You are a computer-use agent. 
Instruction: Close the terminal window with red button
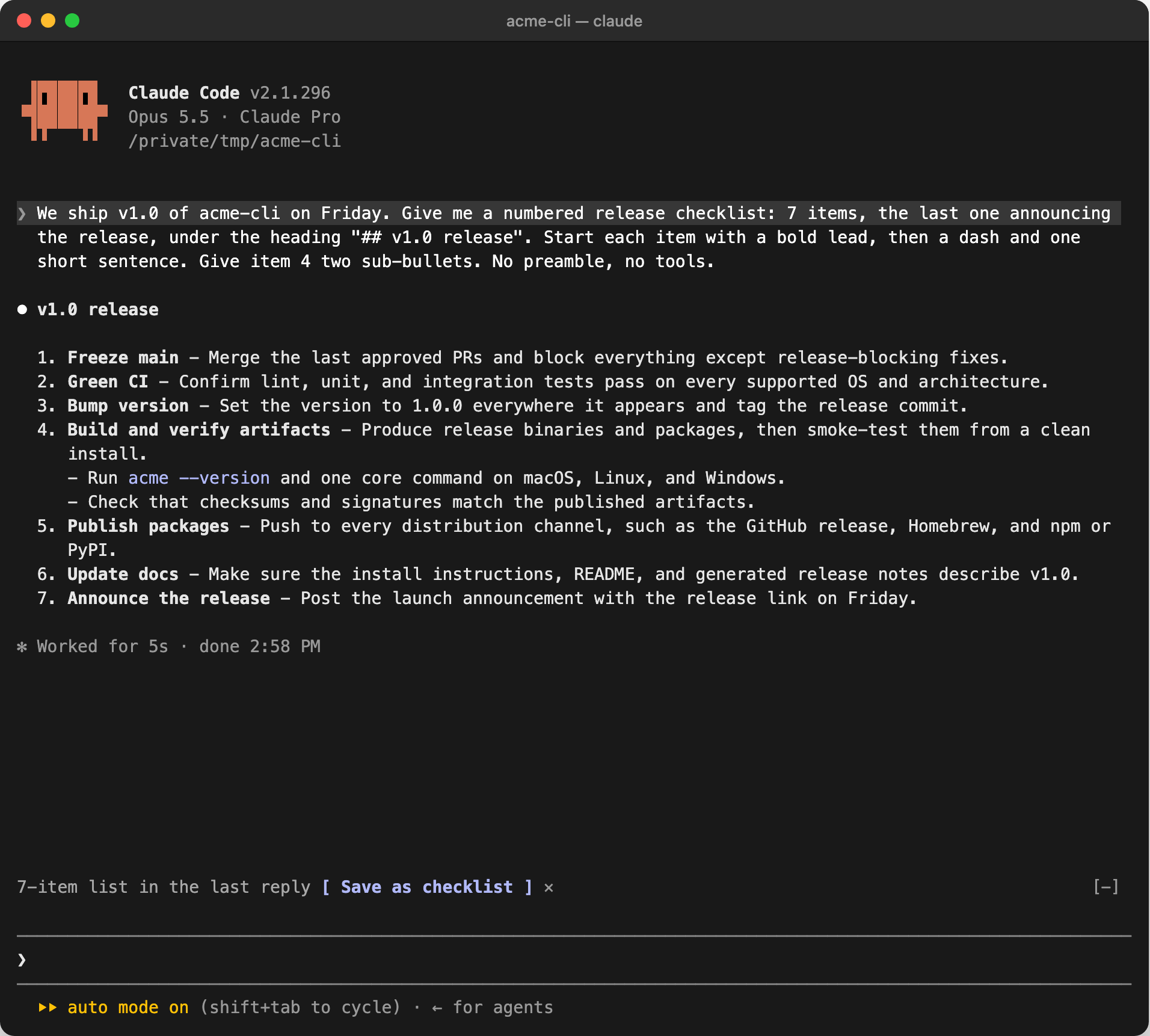(24, 20)
